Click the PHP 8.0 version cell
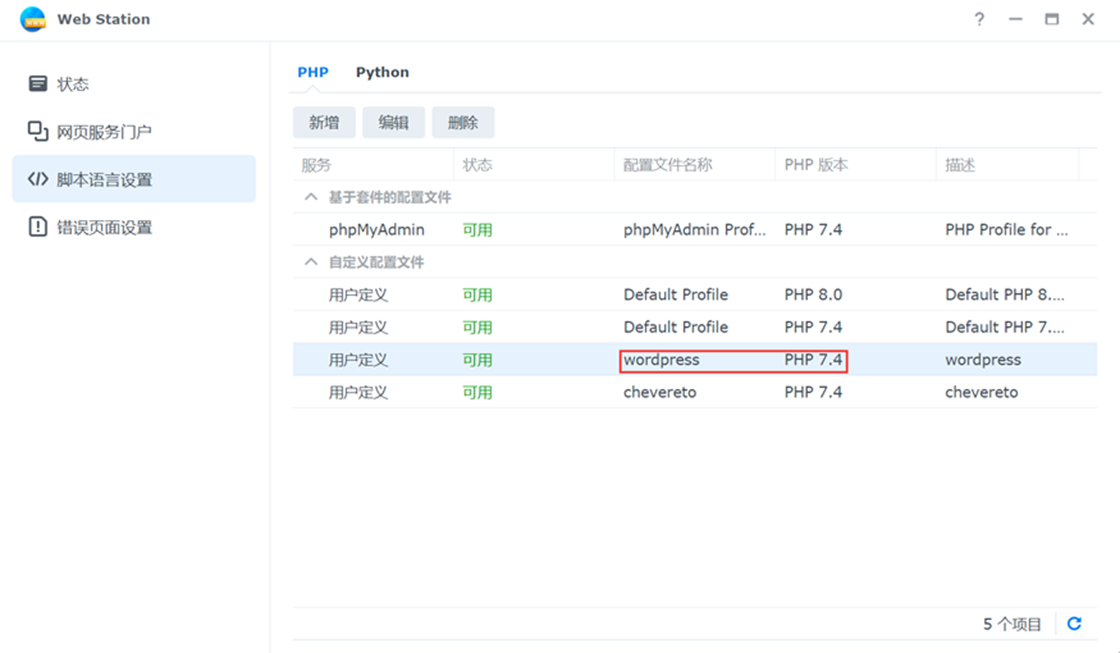Image resolution: width=1120 pixels, height=653 pixels. tap(813, 294)
